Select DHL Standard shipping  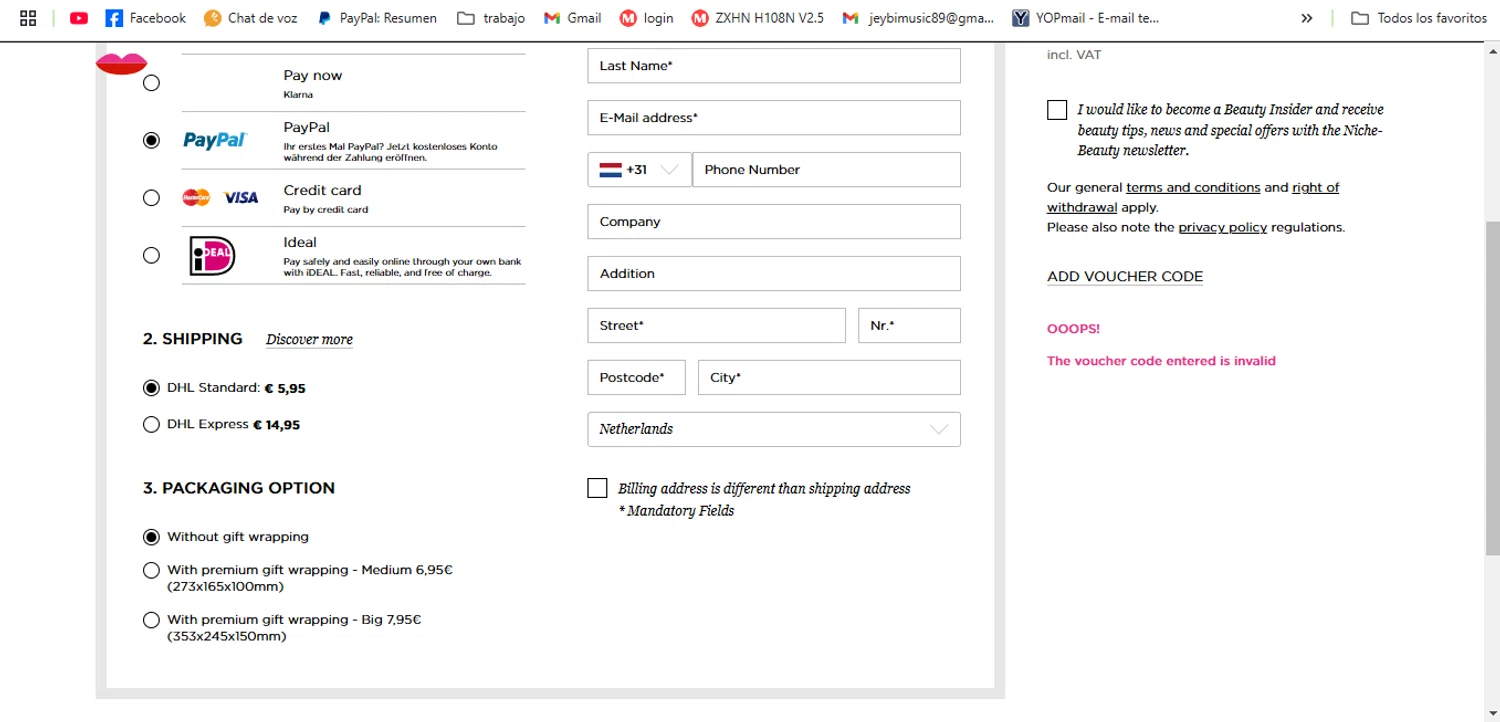151,388
